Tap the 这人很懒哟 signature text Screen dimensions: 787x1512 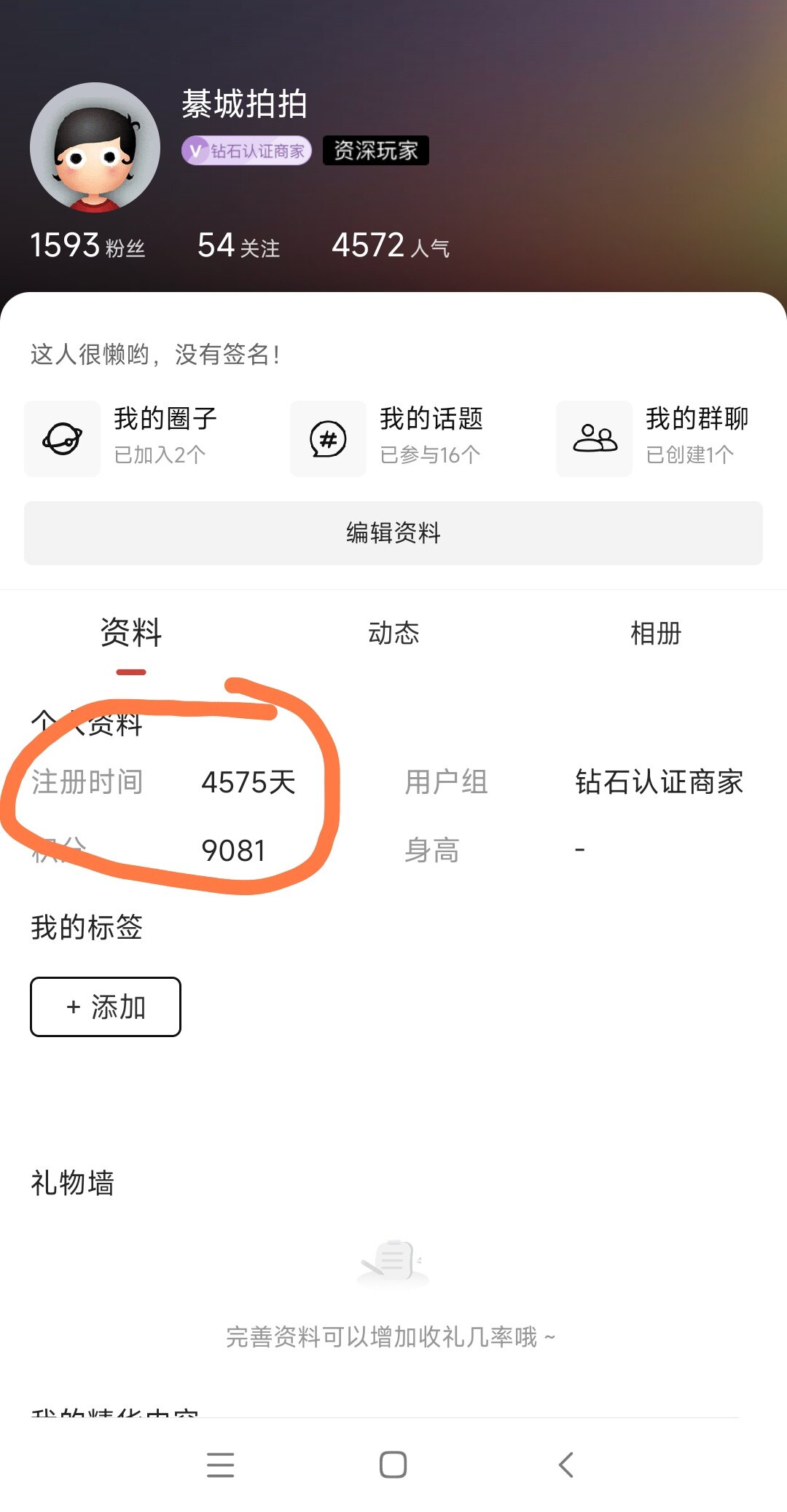click(x=155, y=355)
